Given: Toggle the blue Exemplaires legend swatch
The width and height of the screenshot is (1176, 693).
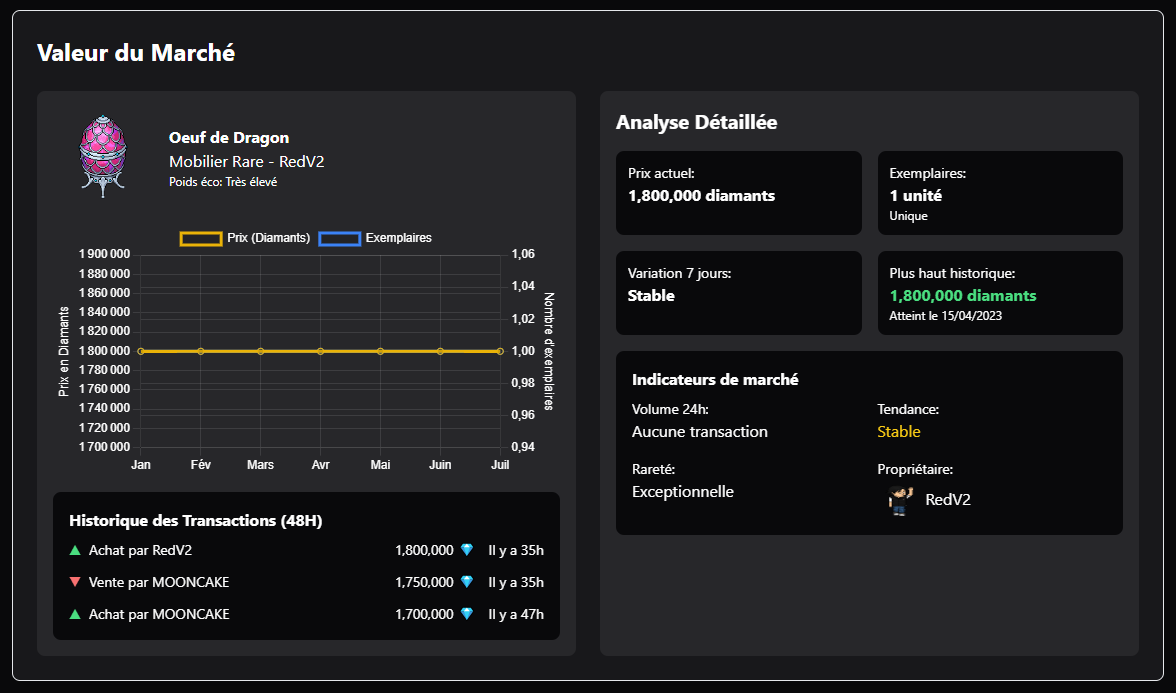Looking at the screenshot, I should pos(340,238).
